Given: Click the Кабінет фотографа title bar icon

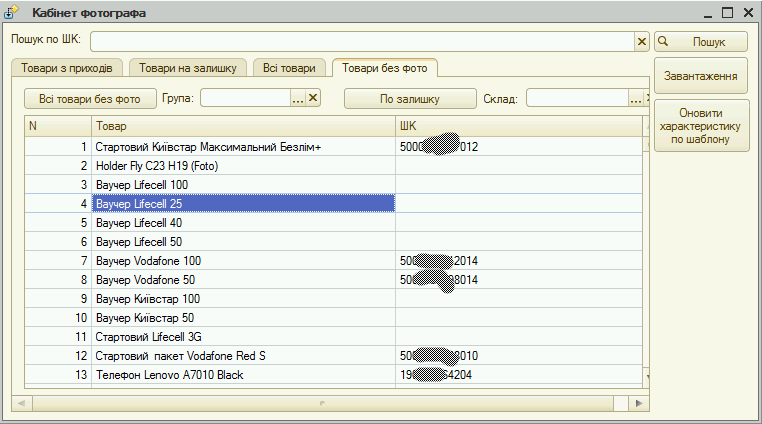Looking at the screenshot, I should pyautogui.click(x=14, y=13).
